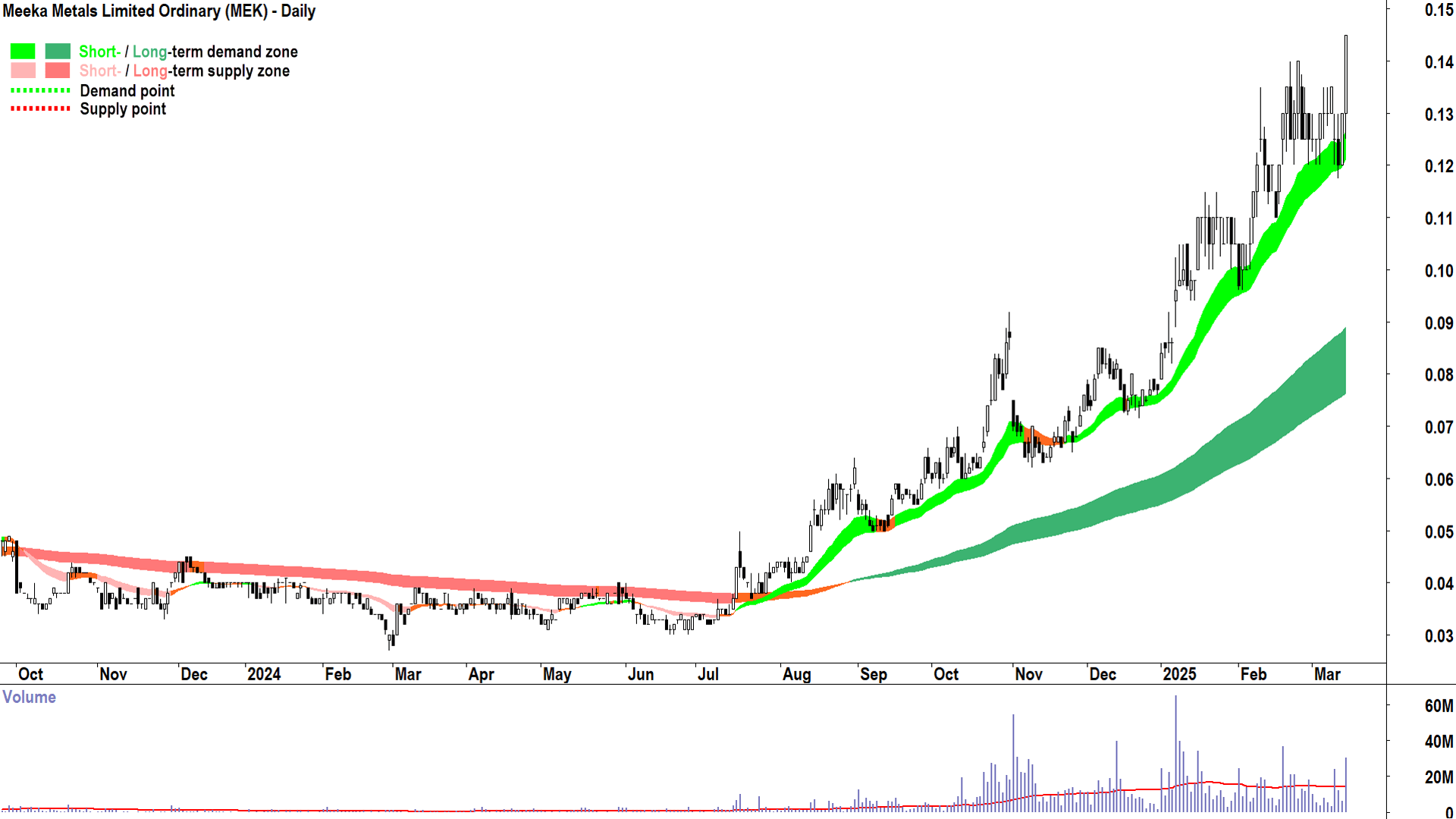Image resolution: width=1456 pixels, height=819 pixels.
Task: Click the red dotted Supply point marker
Action: coord(40,109)
